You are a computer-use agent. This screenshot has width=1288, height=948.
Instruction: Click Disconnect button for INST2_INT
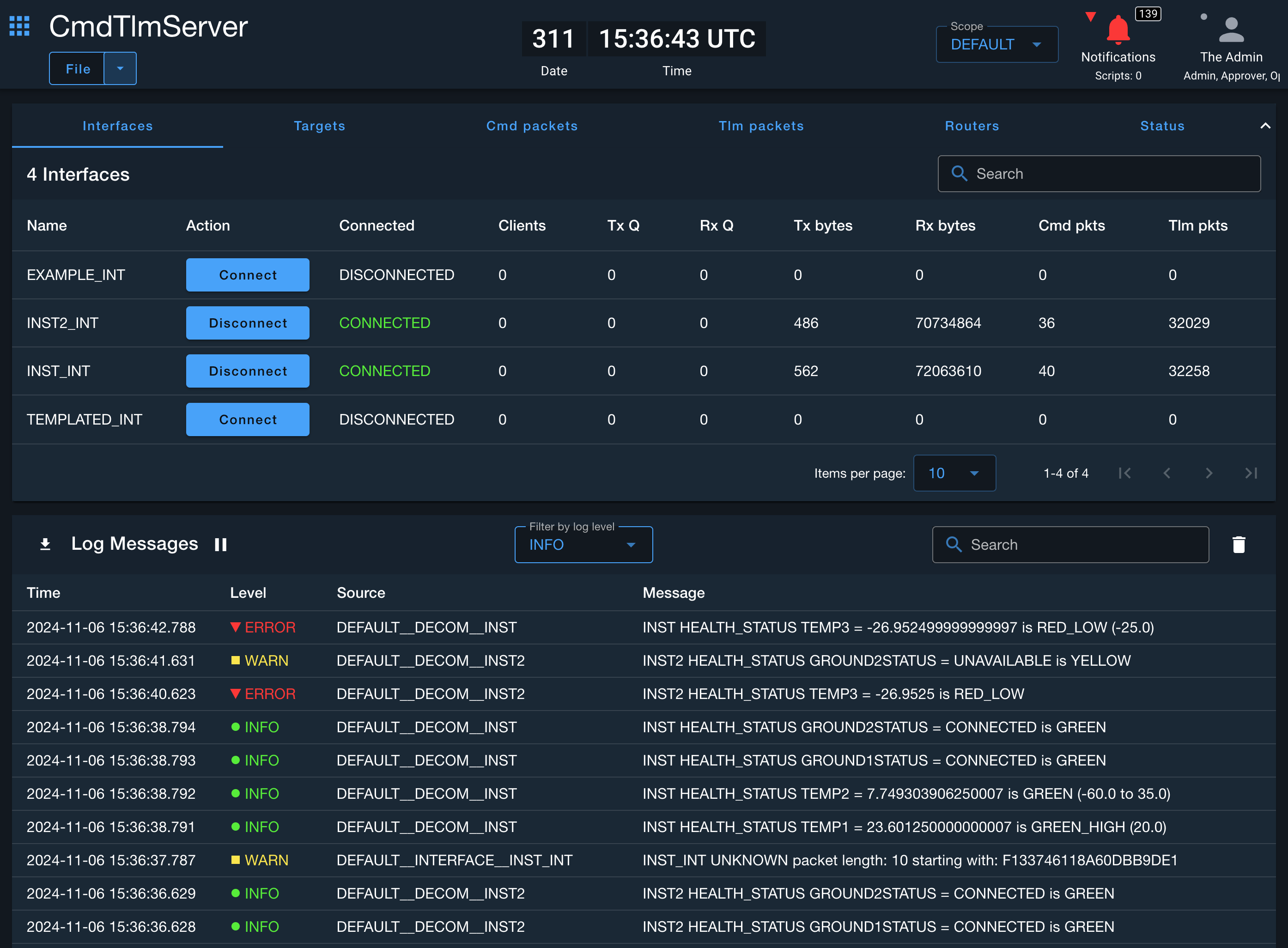click(x=248, y=322)
